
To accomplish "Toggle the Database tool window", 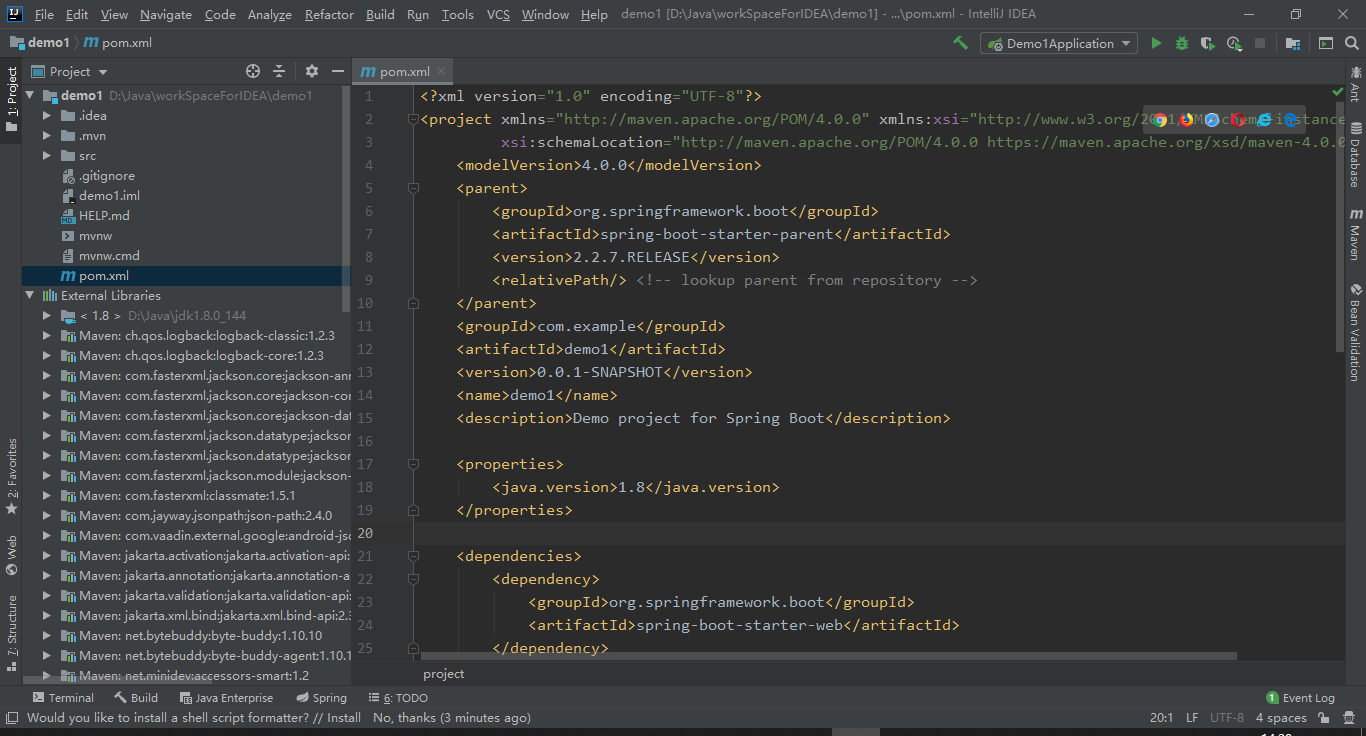I will pyautogui.click(x=1355, y=155).
